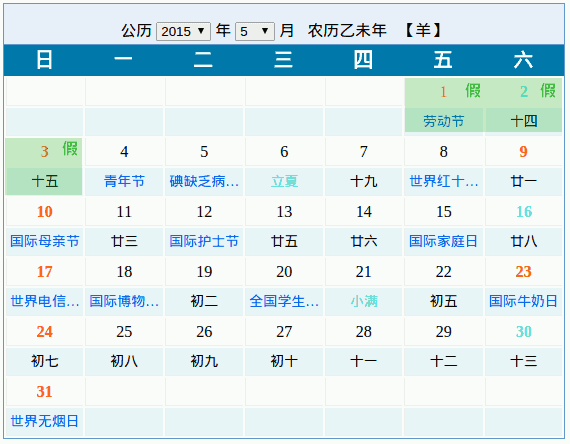
Task: Click the 青年节 festival label
Action: pos(124,181)
